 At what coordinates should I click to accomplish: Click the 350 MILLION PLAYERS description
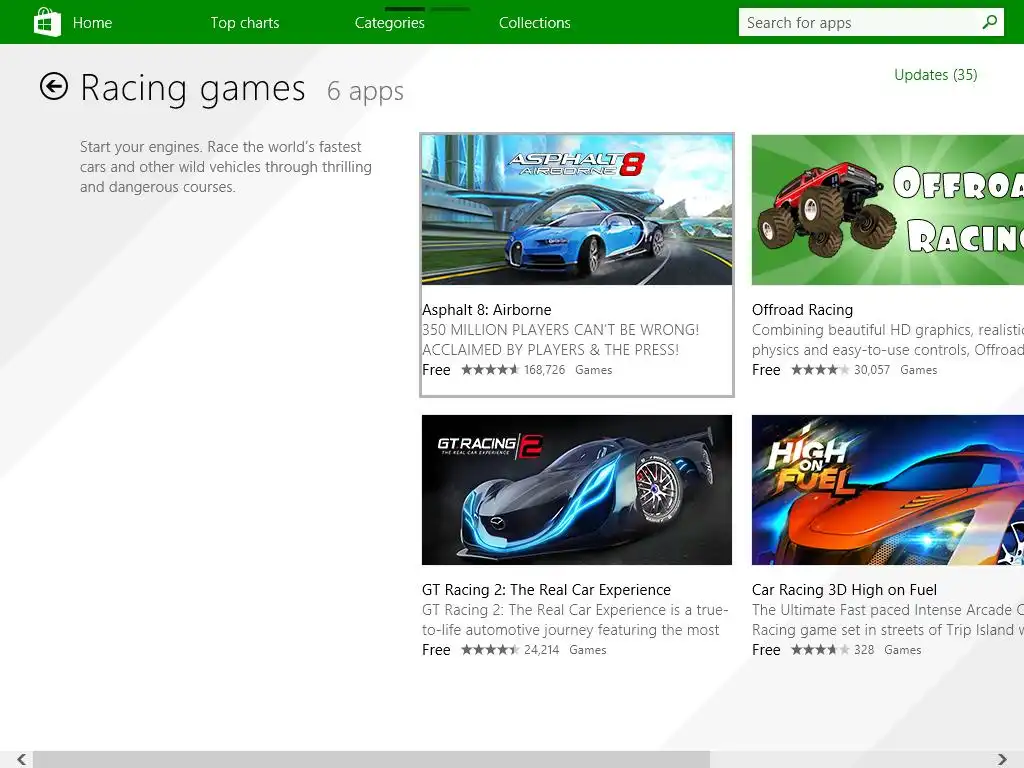tap(560, 340)
